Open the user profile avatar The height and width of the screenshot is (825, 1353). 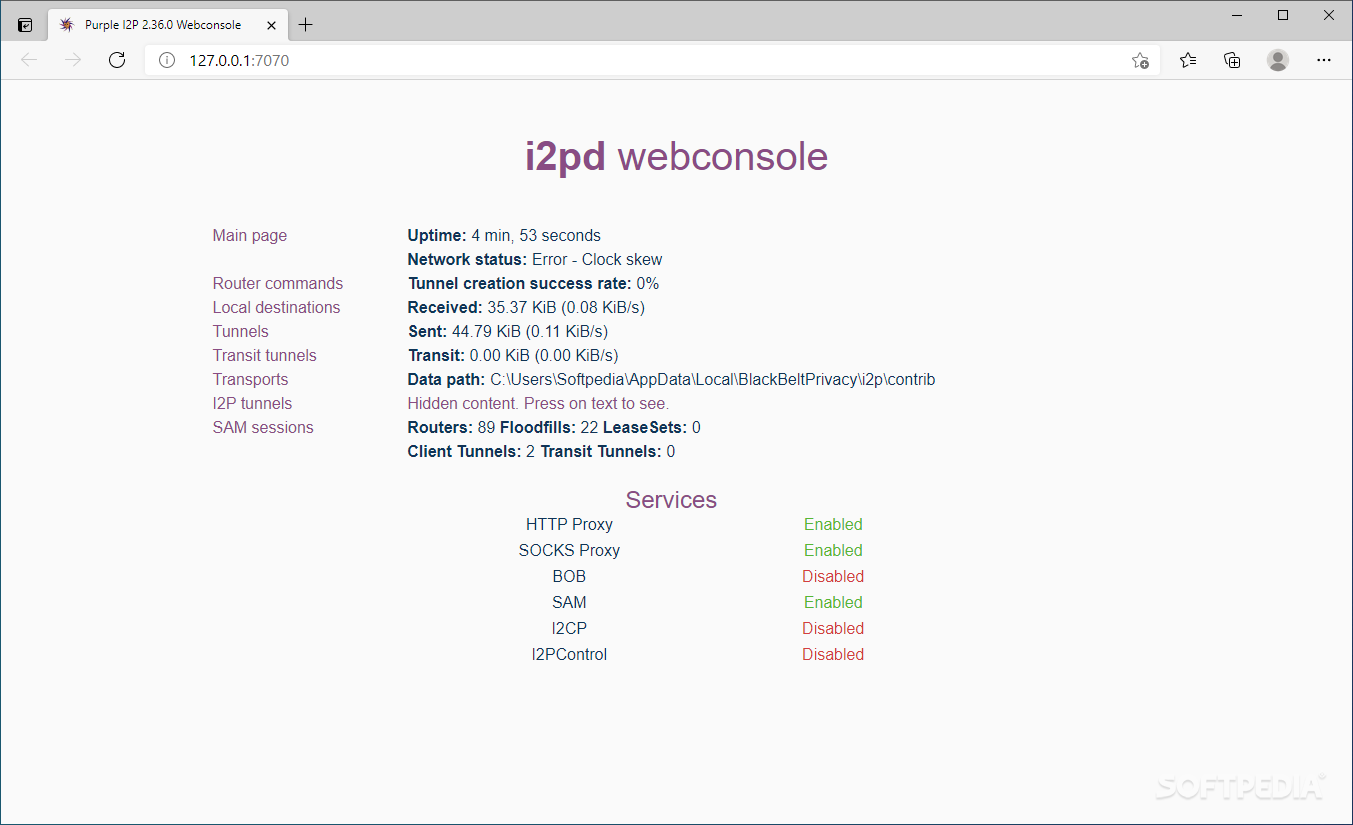click(1278, 60)
